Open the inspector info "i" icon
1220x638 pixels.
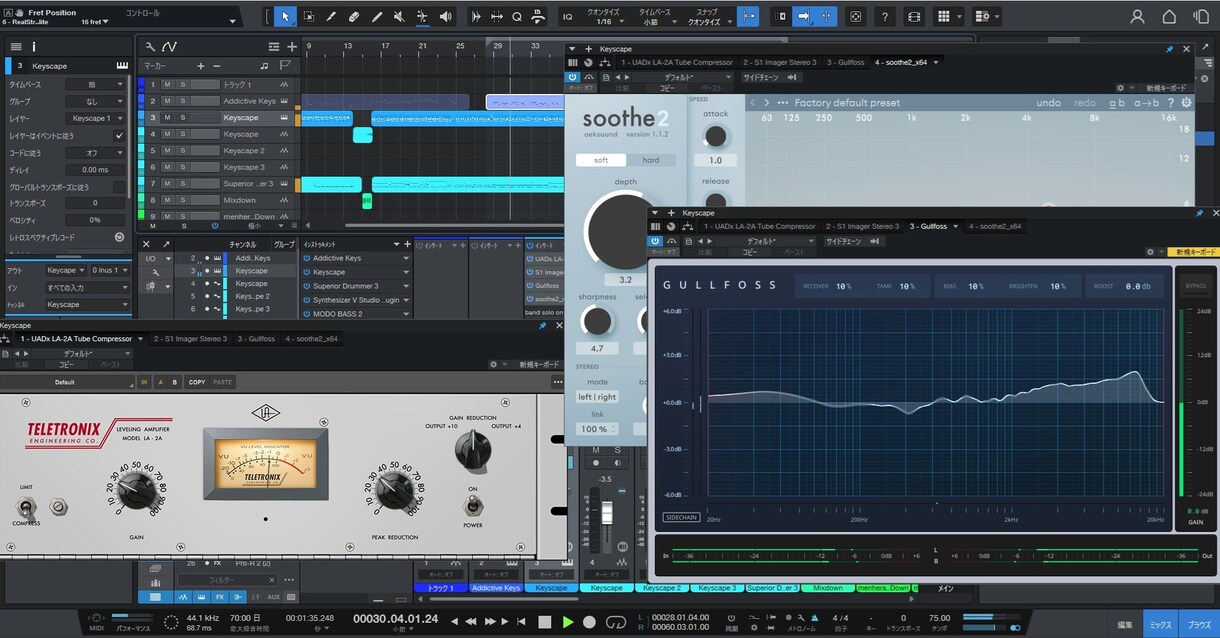coord(34,46)
